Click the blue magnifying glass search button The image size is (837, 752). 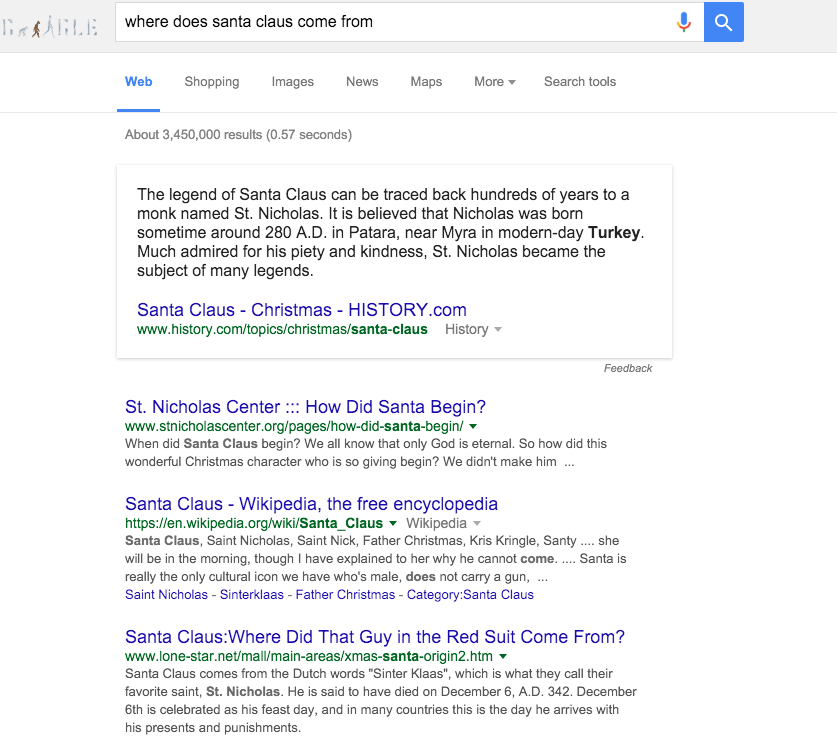click(x=723, y=22)
